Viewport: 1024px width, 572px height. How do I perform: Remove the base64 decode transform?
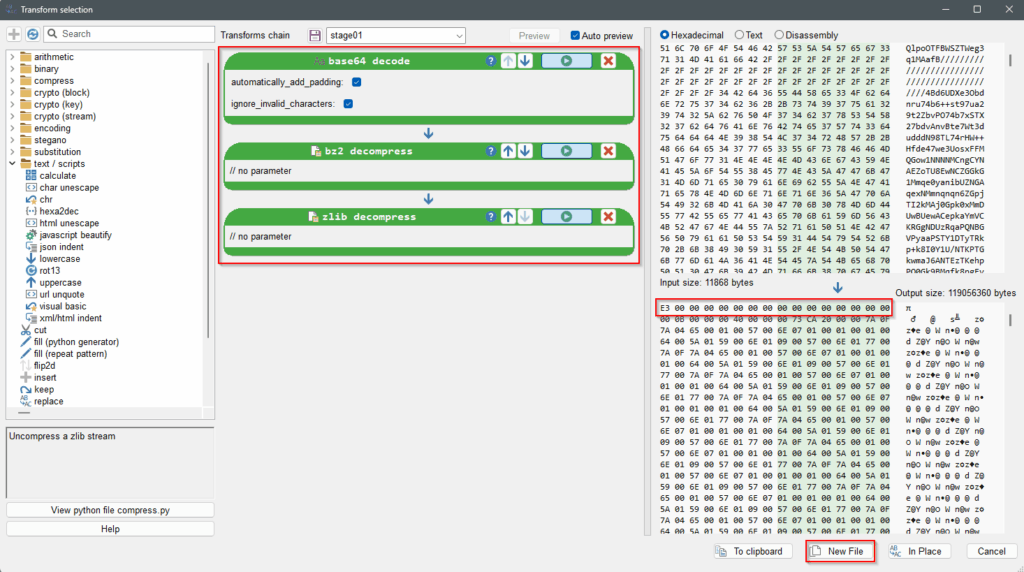tap(608, 61)
